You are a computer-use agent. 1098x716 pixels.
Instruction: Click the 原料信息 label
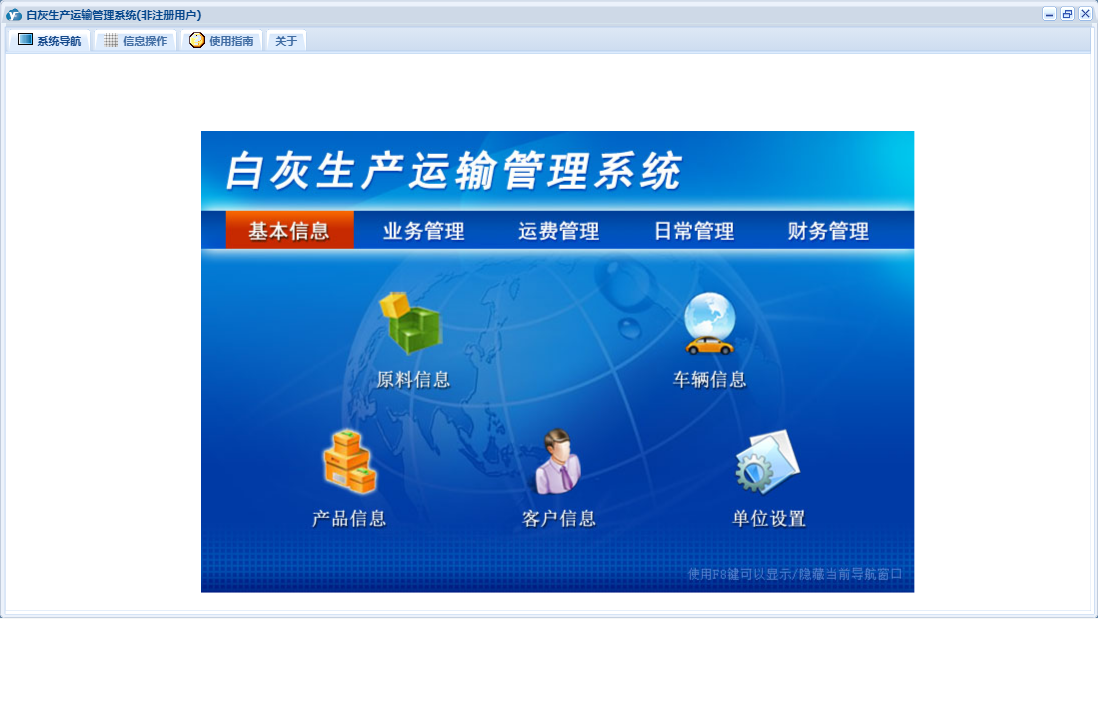tap(412, 380)
